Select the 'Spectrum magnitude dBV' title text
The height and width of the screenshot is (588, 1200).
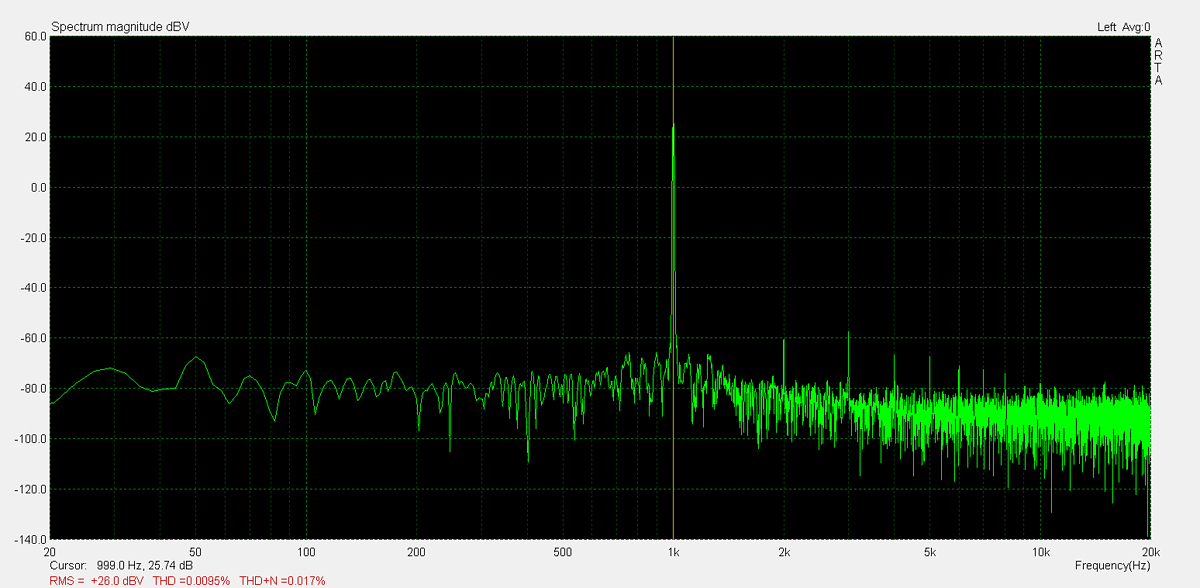point(120,27)
